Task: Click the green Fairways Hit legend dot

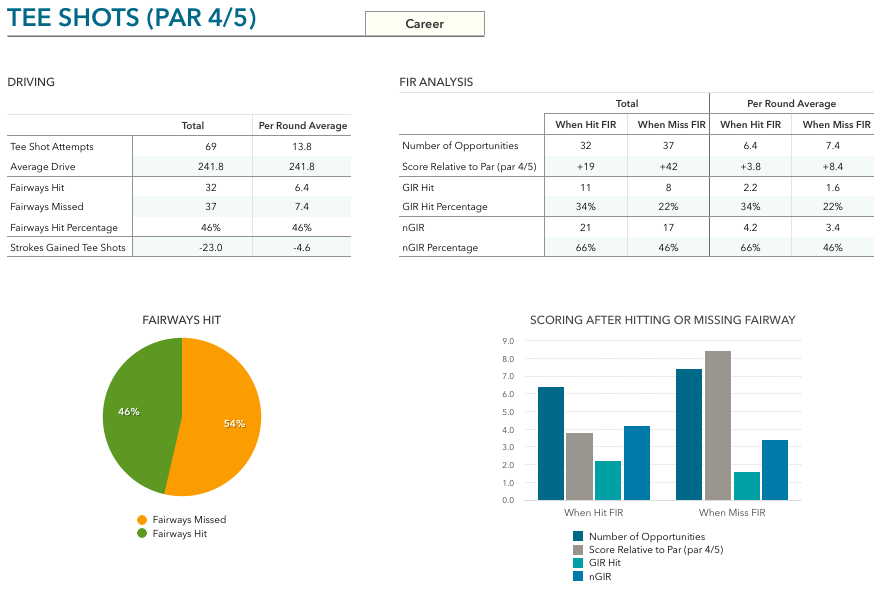Action: click(x=142, y=533)
